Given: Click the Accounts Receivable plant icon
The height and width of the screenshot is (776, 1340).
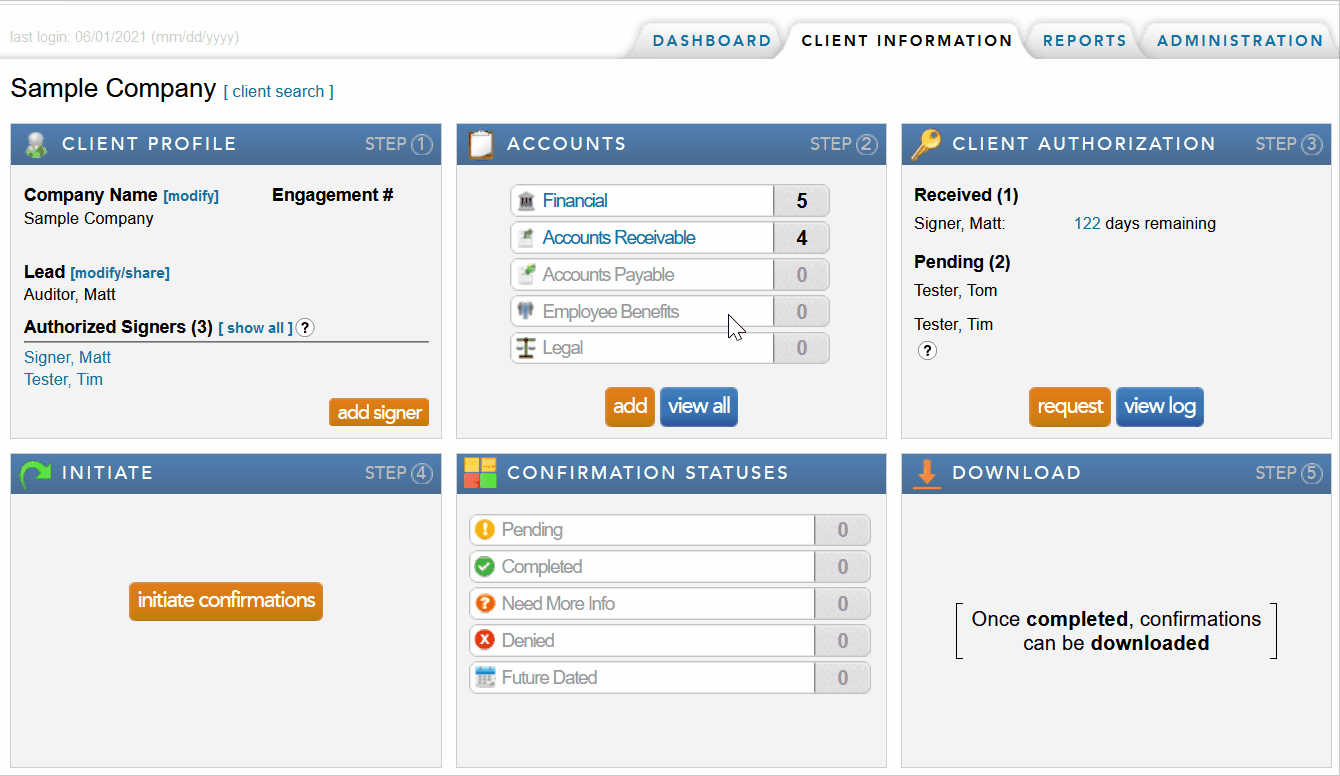Looking at the screenshot, I should (527, 237).
